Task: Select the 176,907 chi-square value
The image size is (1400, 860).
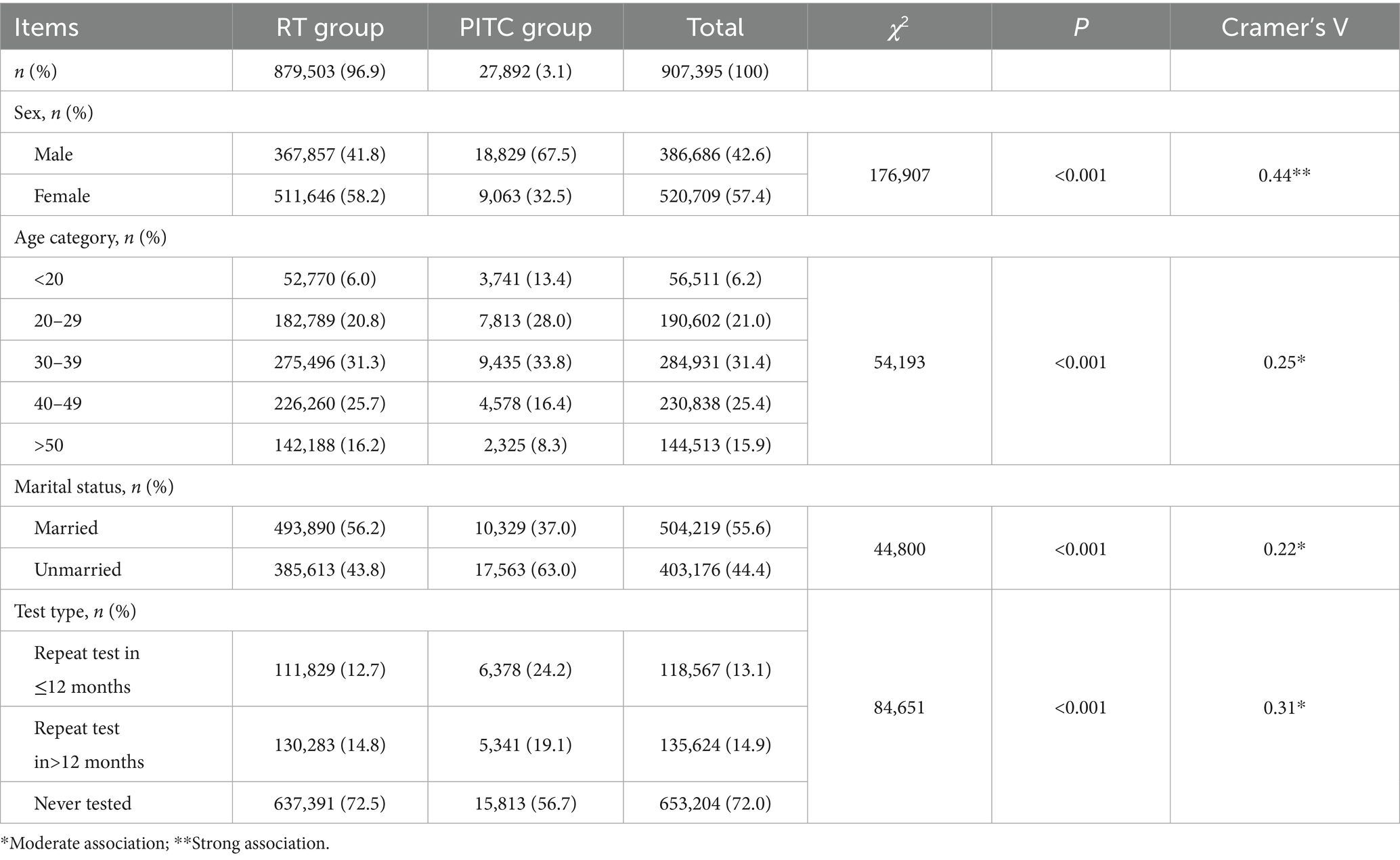Action: coord(899,175)
